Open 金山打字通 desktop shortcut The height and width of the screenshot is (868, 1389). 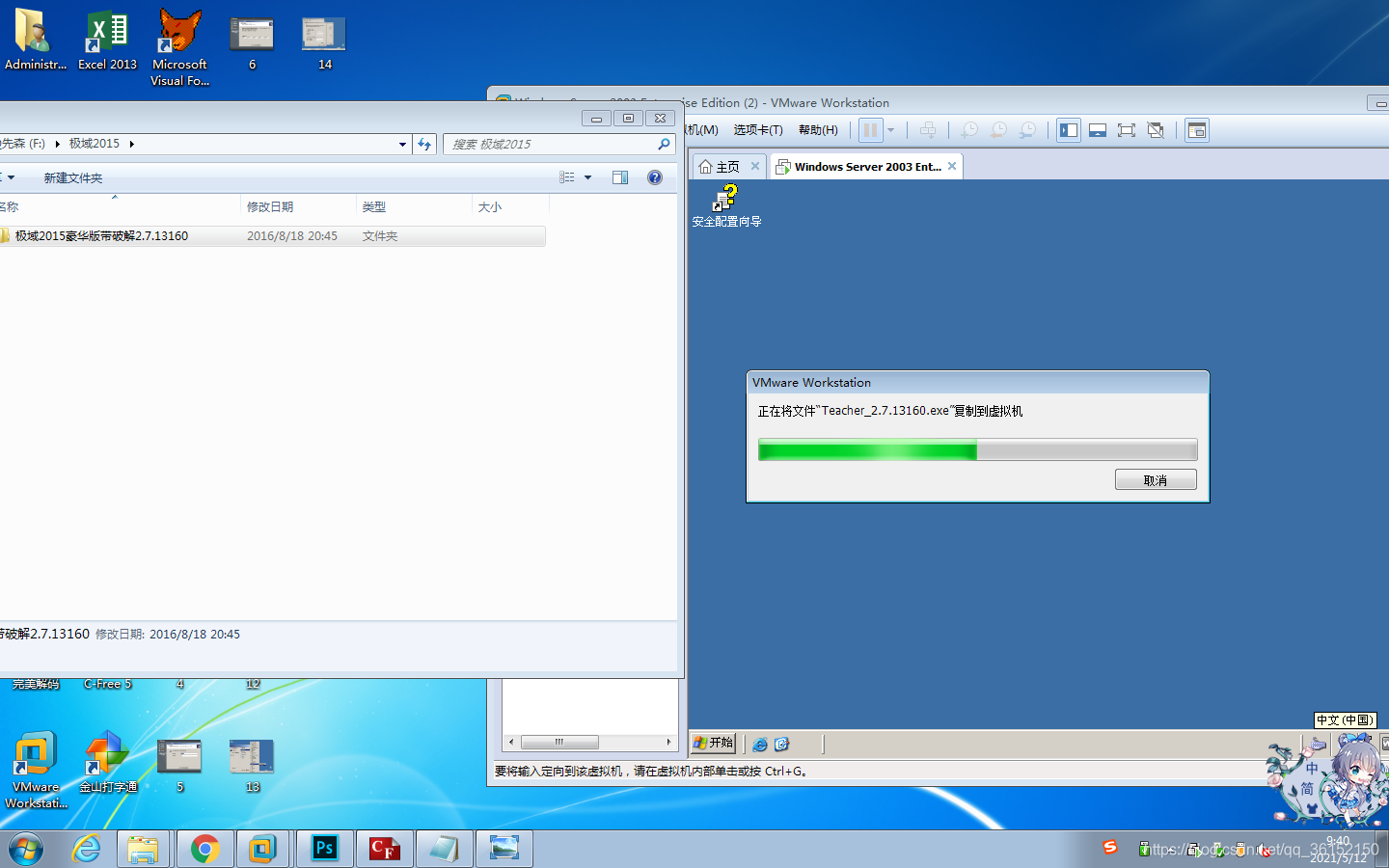[108, 762]
